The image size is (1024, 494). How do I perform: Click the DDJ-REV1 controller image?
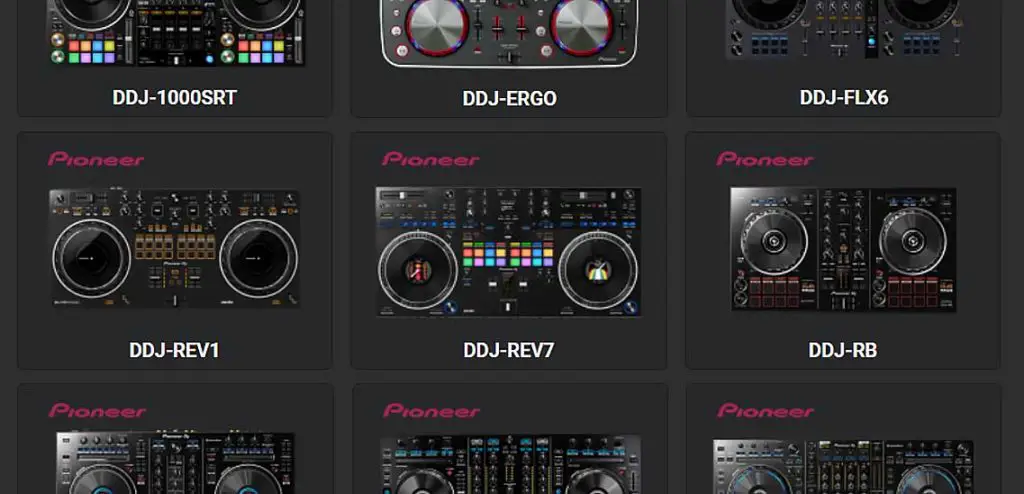(174, 248)
